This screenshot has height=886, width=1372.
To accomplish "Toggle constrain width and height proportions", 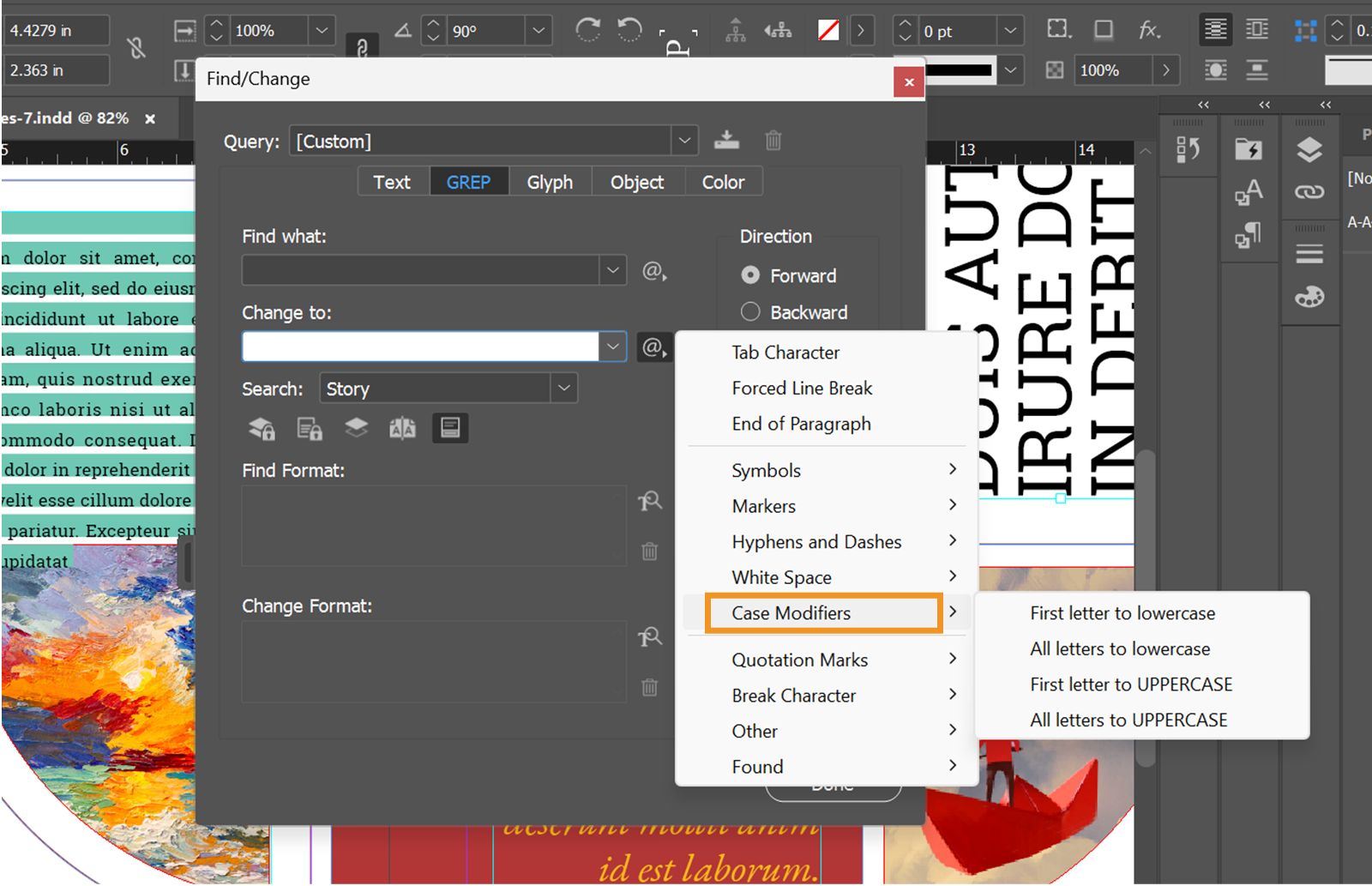I will tap(136, 48).
